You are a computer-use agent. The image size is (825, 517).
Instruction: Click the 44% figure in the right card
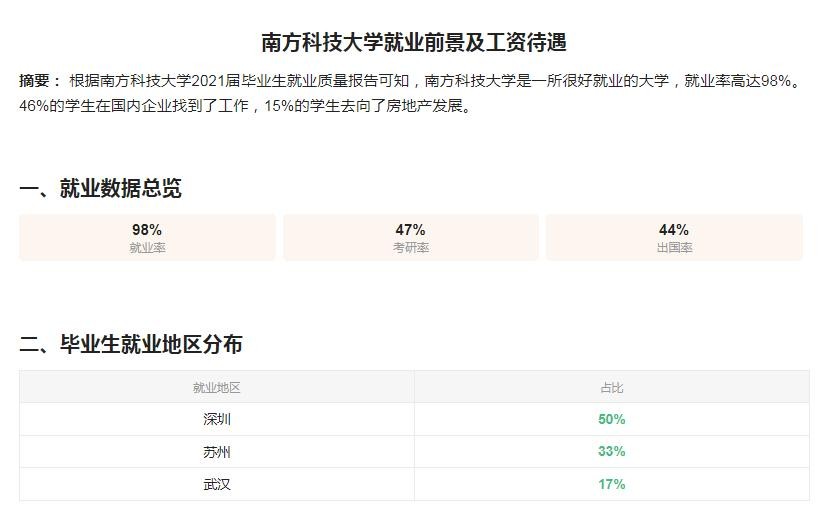click(674, 230)
